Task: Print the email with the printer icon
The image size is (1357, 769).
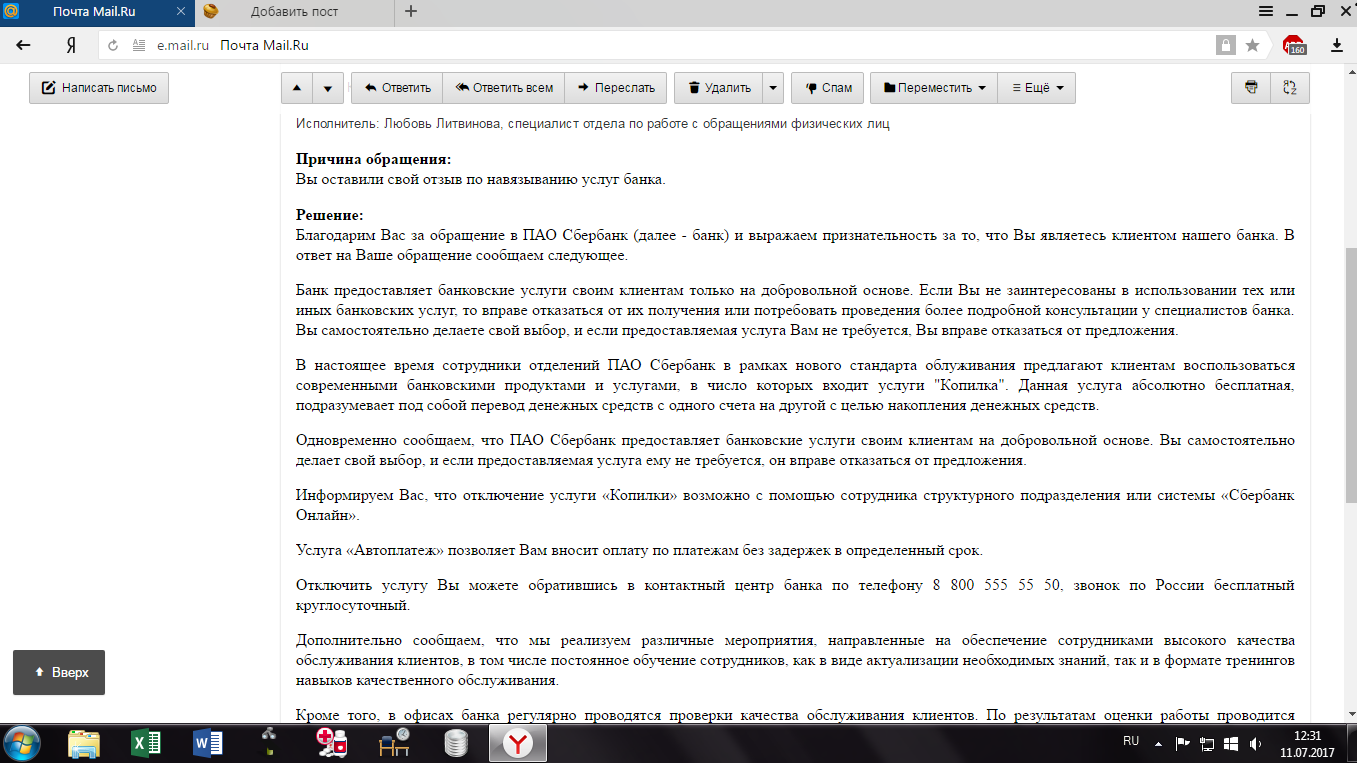Action: (1250, 88)
